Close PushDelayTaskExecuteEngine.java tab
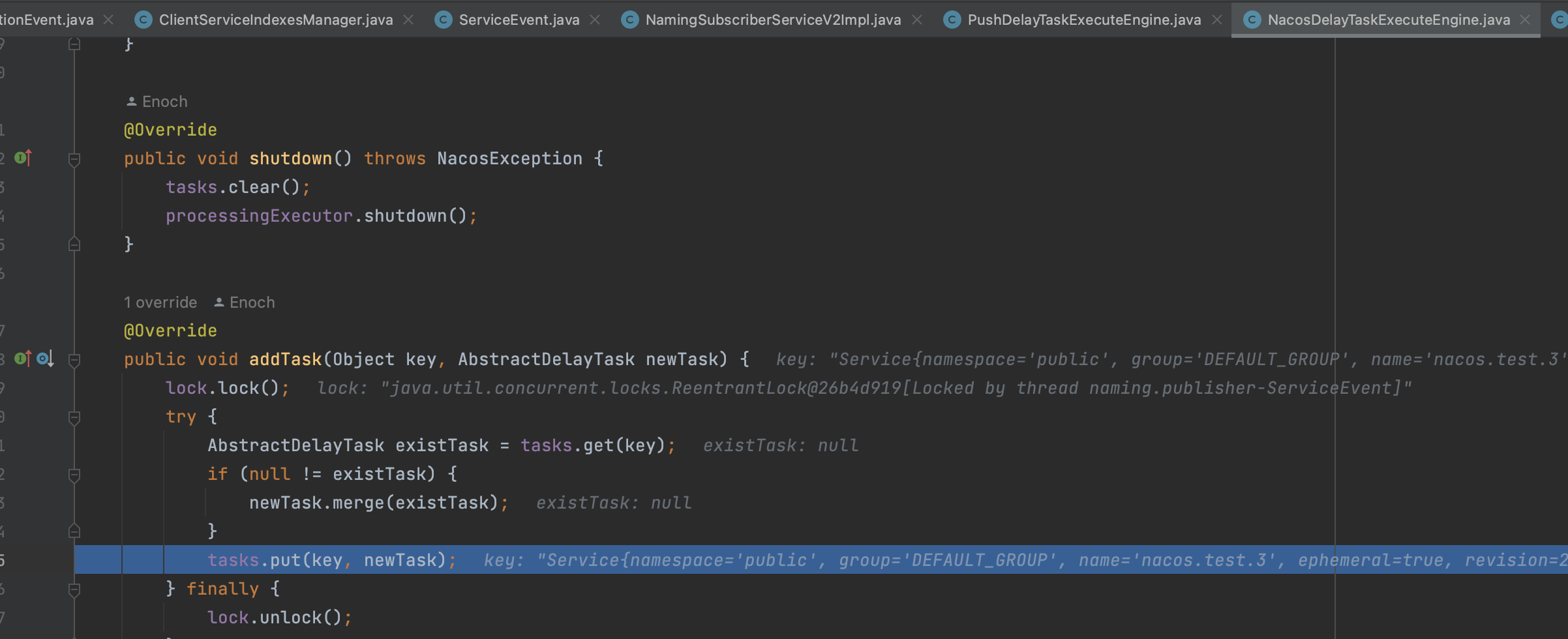Viewport: 1568px width, 639px height. pyautogui.click(x=1217, y=20)
